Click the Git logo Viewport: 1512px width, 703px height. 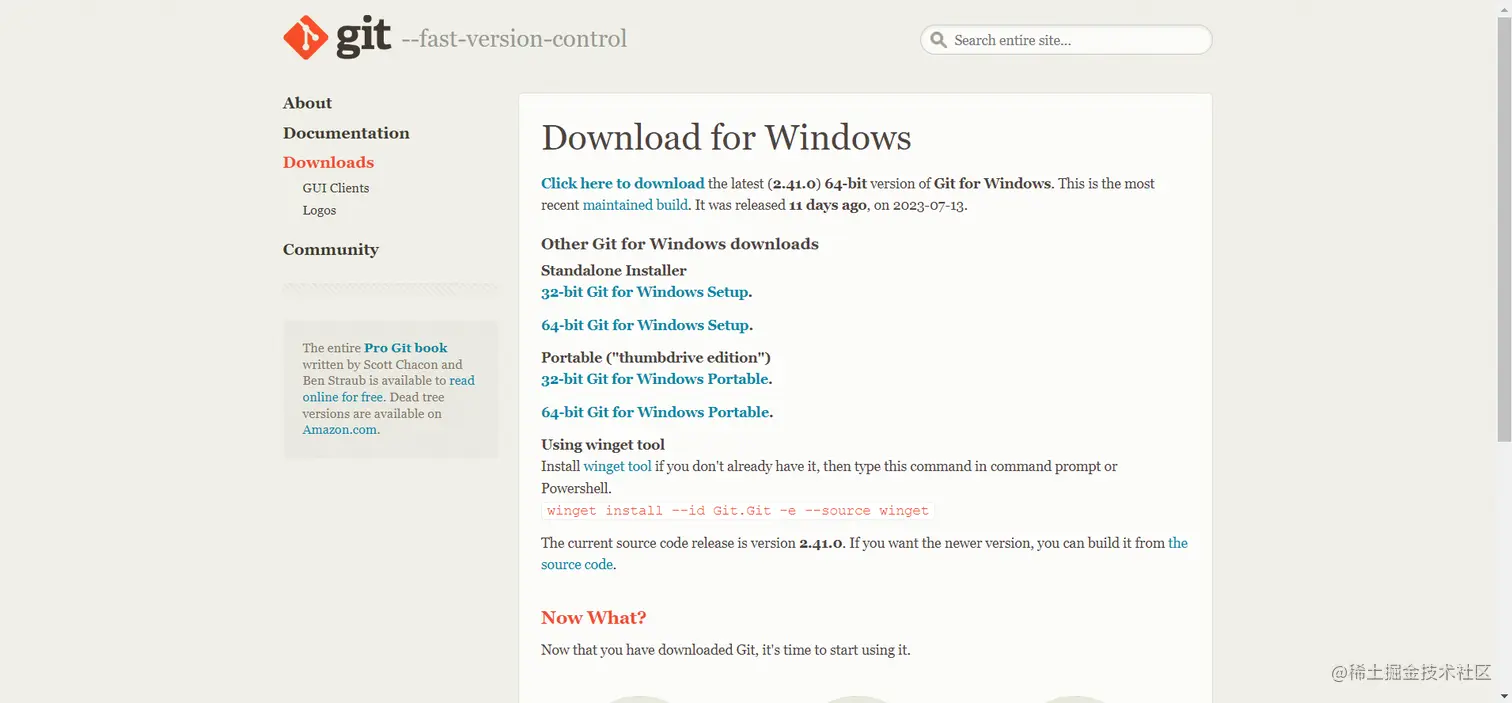(337, 38)
